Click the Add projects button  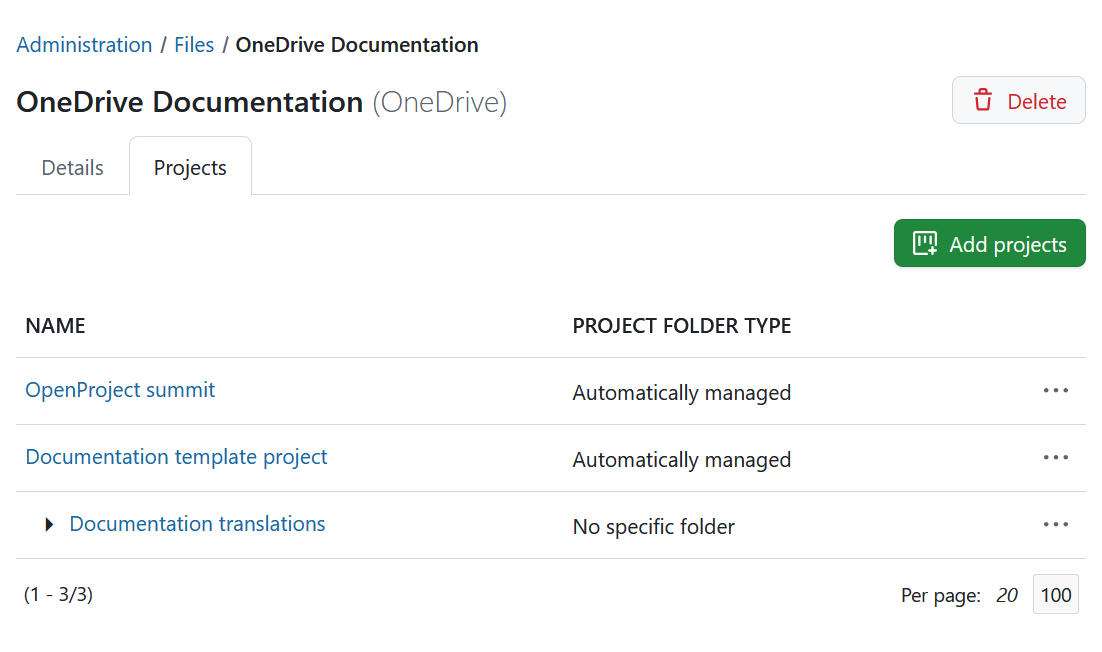pos(989,242)
